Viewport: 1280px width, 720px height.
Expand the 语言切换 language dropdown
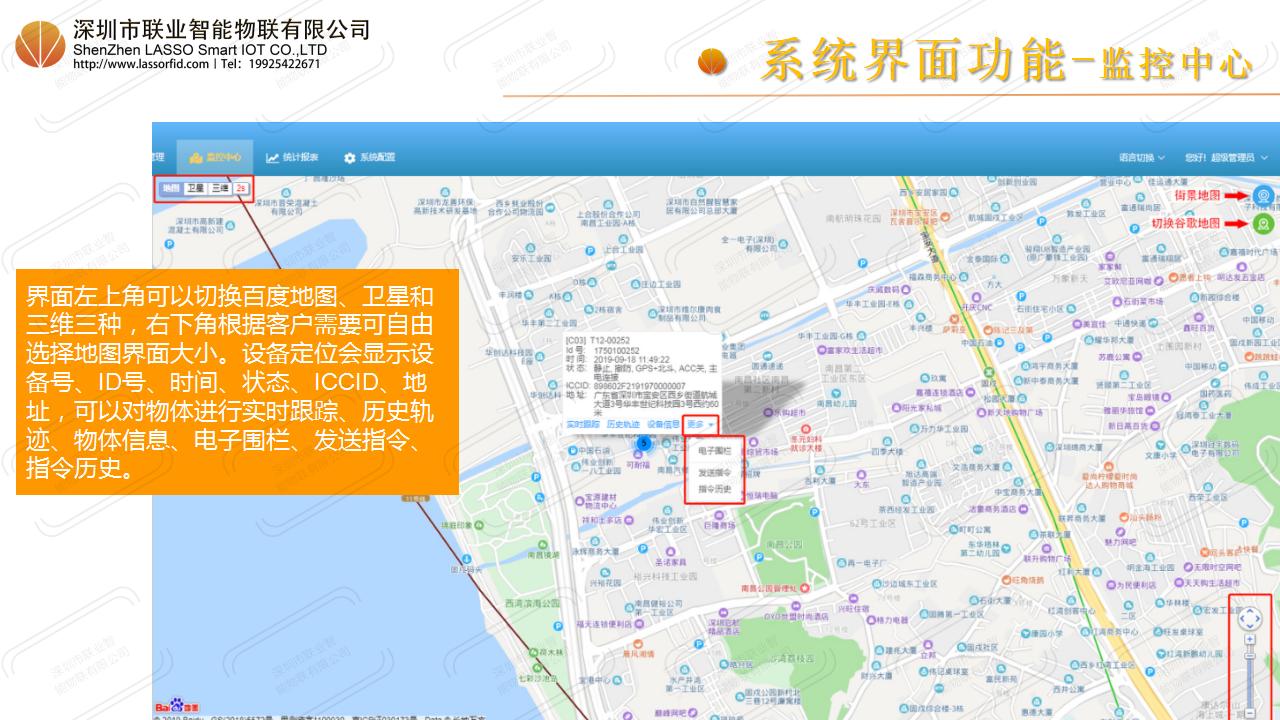click(x=1142, y=158)
